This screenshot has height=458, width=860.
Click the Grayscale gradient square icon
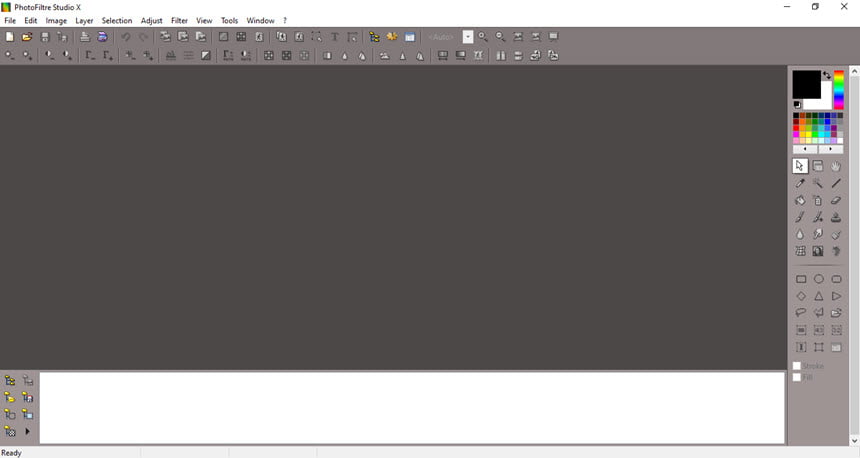[206, 55]
